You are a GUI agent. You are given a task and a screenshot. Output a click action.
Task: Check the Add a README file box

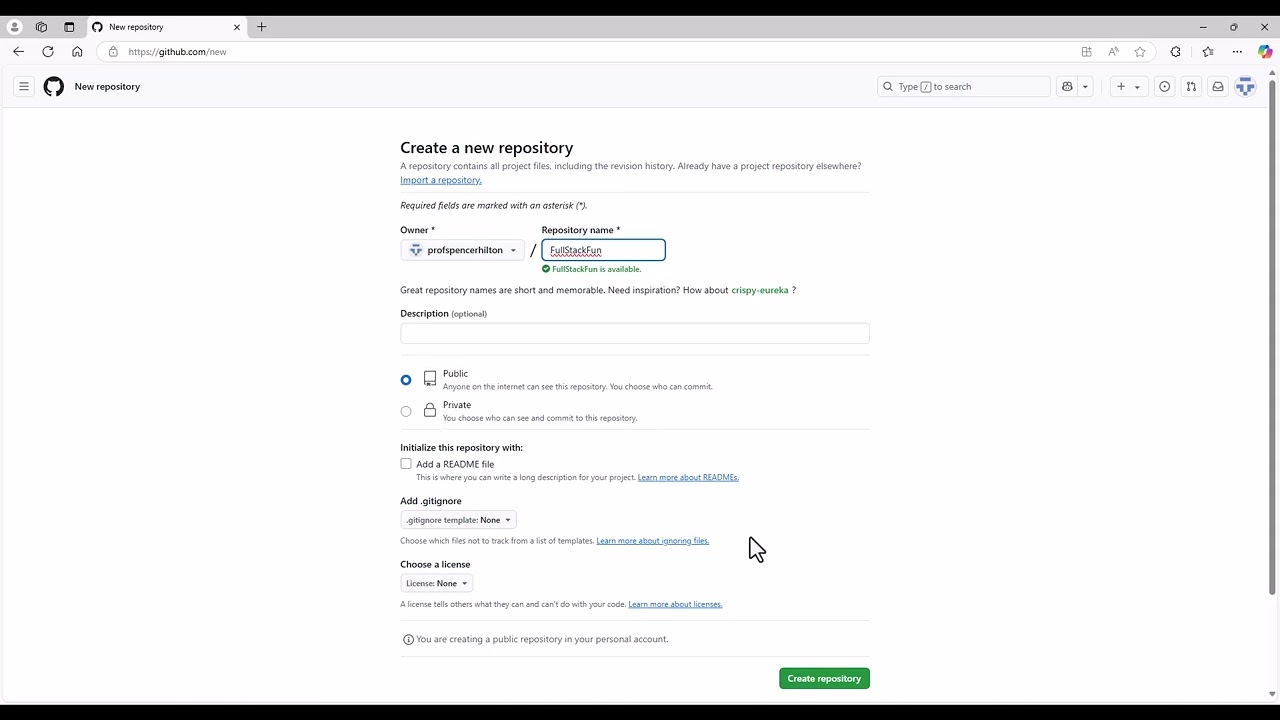pyautogui.click(x=406, y=464)
